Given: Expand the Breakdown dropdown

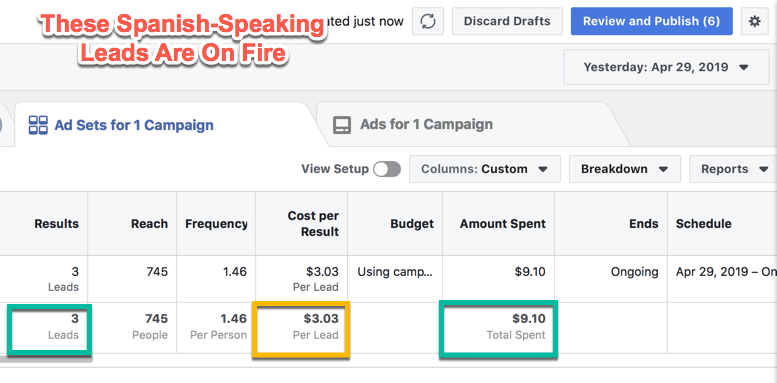Looking at the screenshot, I should [624, 169].
